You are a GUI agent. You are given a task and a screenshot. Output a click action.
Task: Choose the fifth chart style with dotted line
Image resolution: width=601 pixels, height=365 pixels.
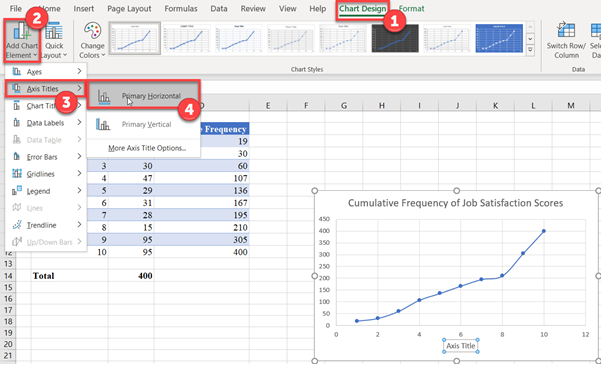point(343,38)
